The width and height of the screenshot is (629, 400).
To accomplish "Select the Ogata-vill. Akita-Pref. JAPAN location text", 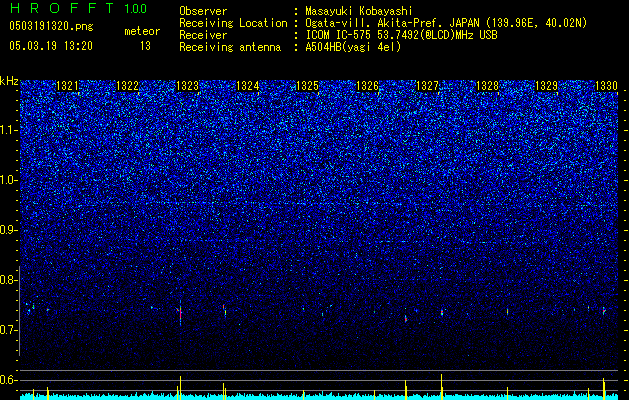I will click(446, 23).
